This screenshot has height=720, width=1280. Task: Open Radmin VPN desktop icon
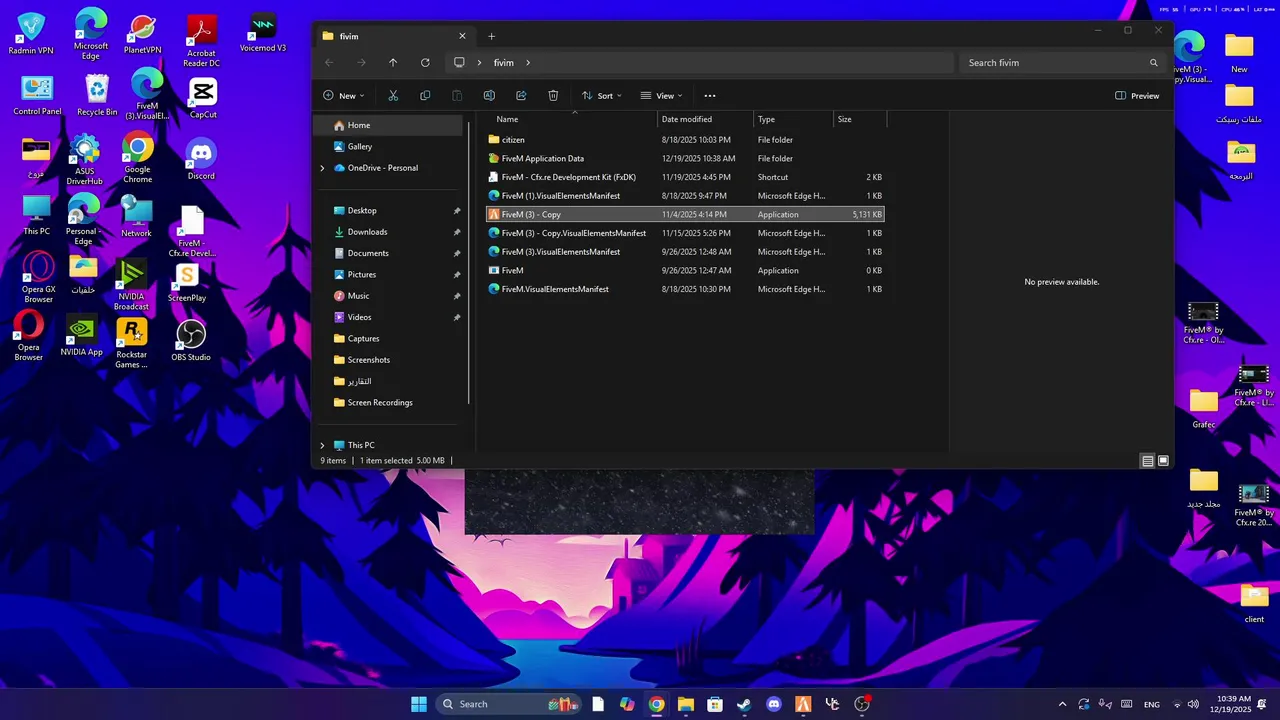point(31,34)
